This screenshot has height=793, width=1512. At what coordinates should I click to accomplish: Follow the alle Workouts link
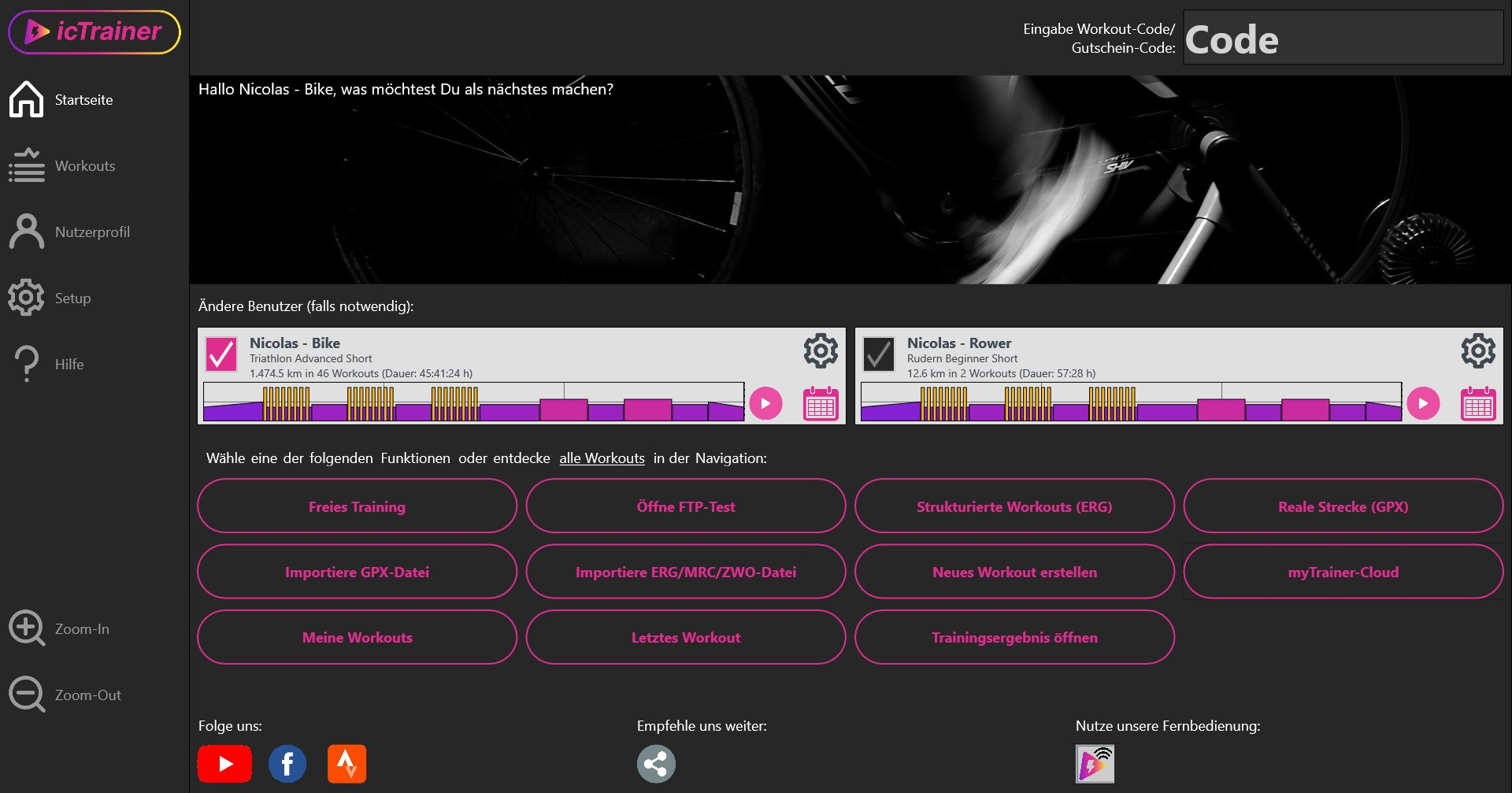click(602, 458)
